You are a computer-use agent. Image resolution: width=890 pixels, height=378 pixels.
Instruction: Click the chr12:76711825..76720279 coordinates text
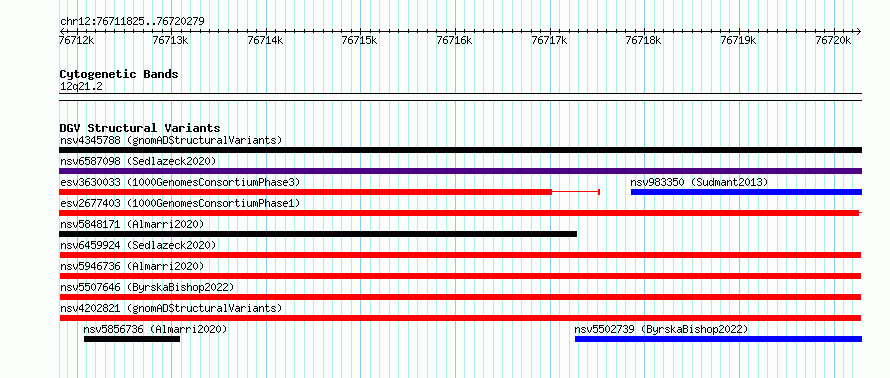(x=132, y=22)
